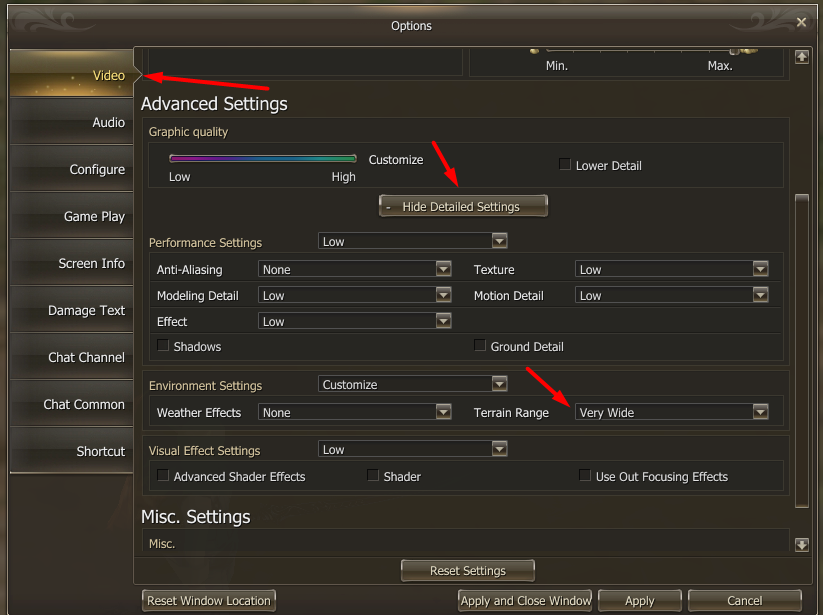Click the Apply button
823x615 pixels.
639,600
